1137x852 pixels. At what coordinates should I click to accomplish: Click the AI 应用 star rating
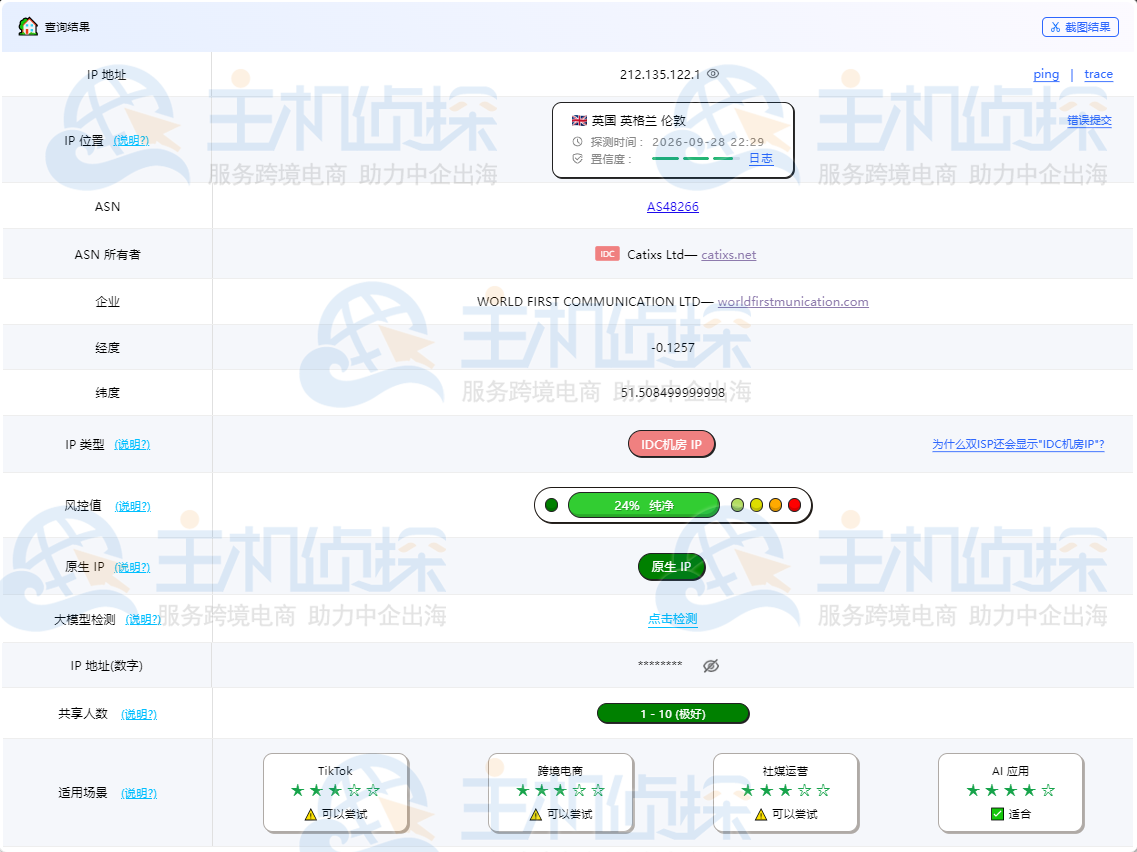1010,790
